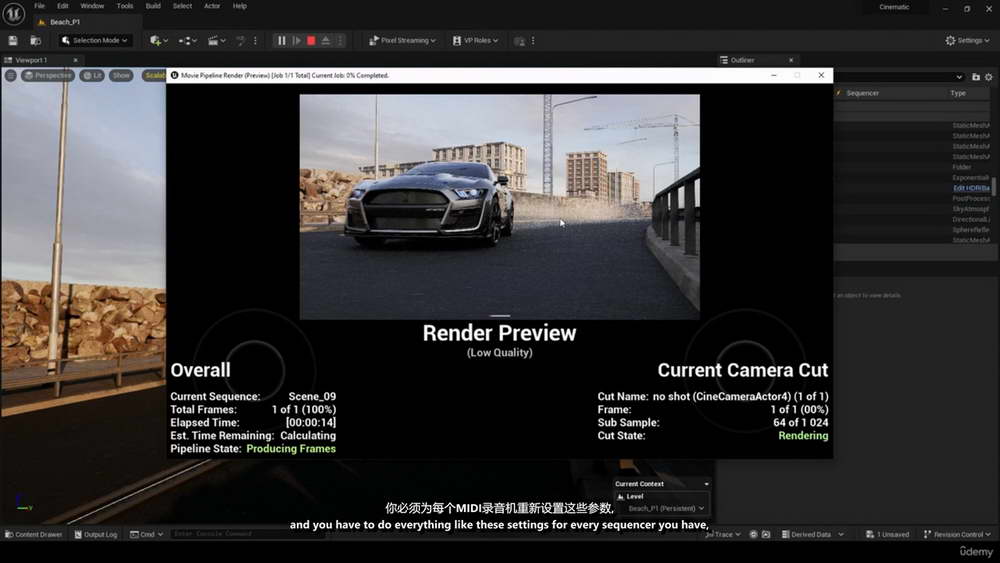This screenshot has height=563, width=1000.
Task: Open the Tools menu
Action: pyautogui.click(x=125, y=6)
